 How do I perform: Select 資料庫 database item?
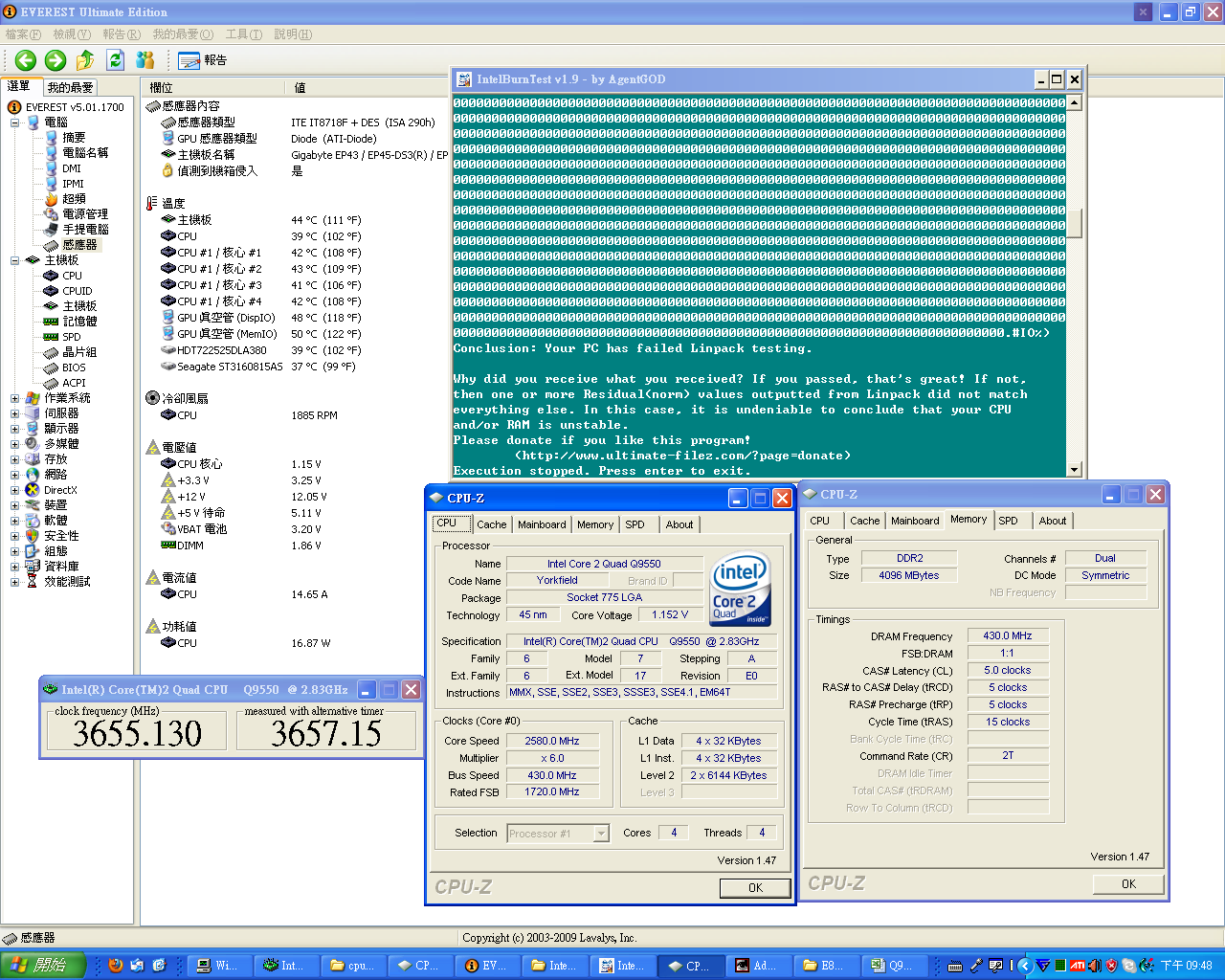click(x=61, y=567)
